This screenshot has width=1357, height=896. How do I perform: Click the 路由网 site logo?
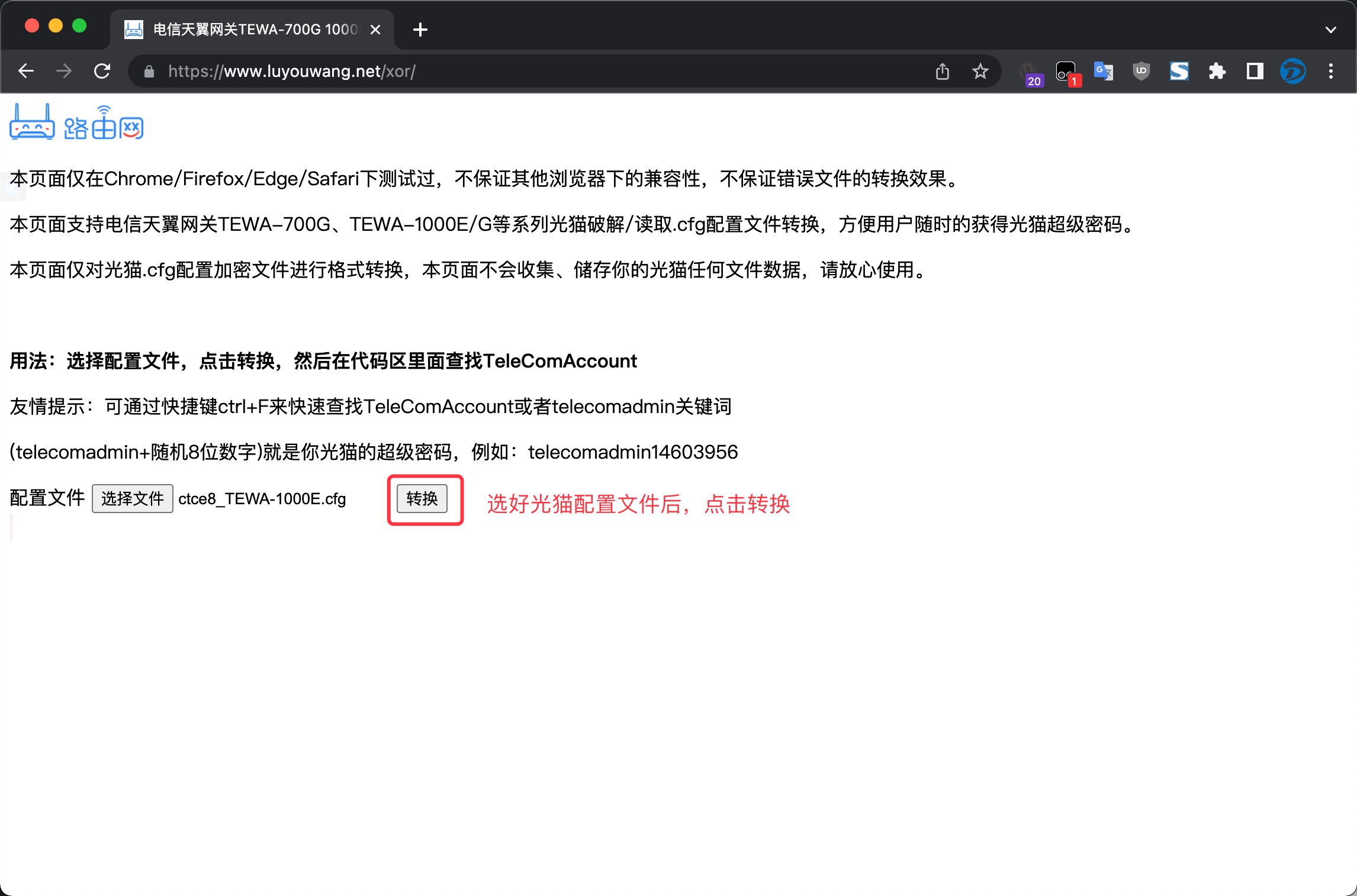(x=77, y=123)
